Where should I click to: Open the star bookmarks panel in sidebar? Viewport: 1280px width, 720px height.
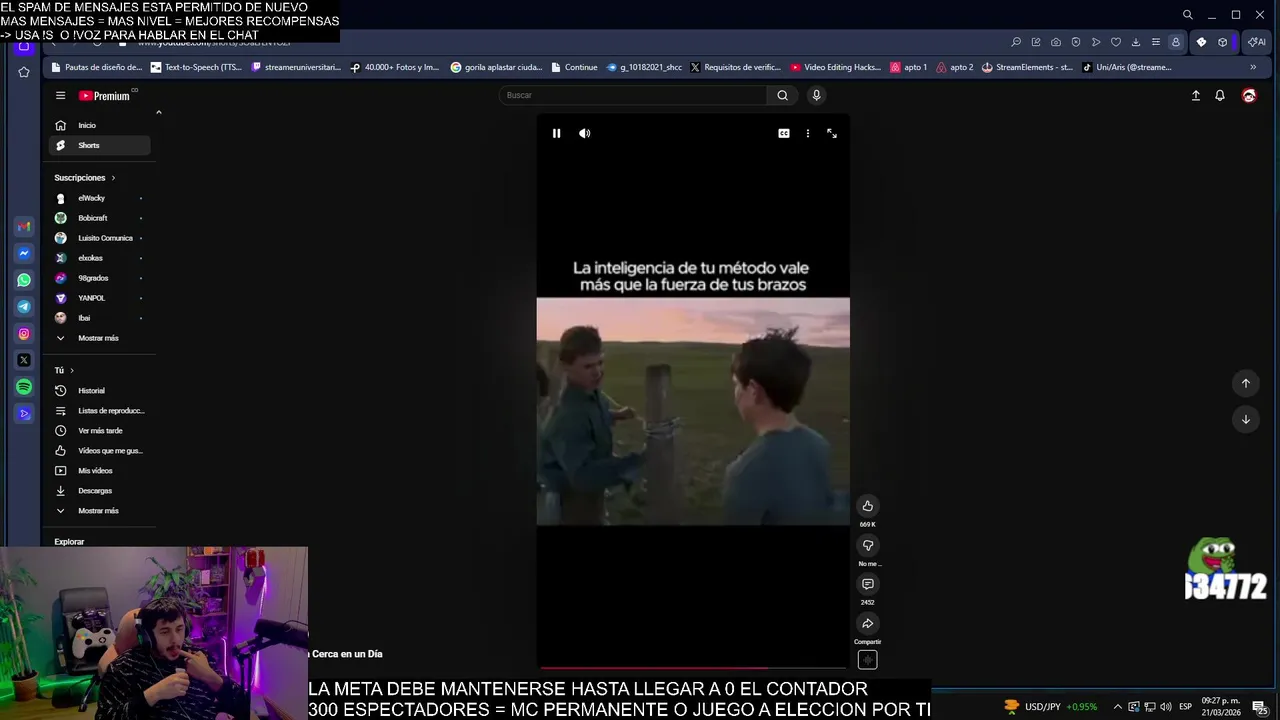[x=24, y=72]
